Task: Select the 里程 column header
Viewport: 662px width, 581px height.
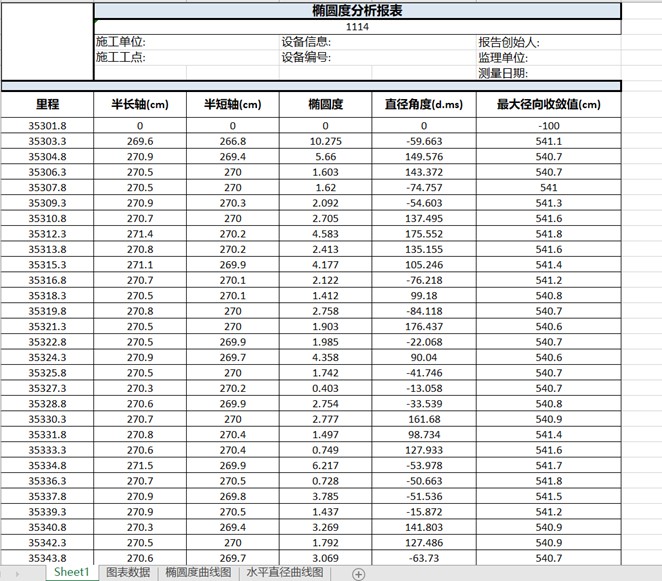Action: point(47,104)
